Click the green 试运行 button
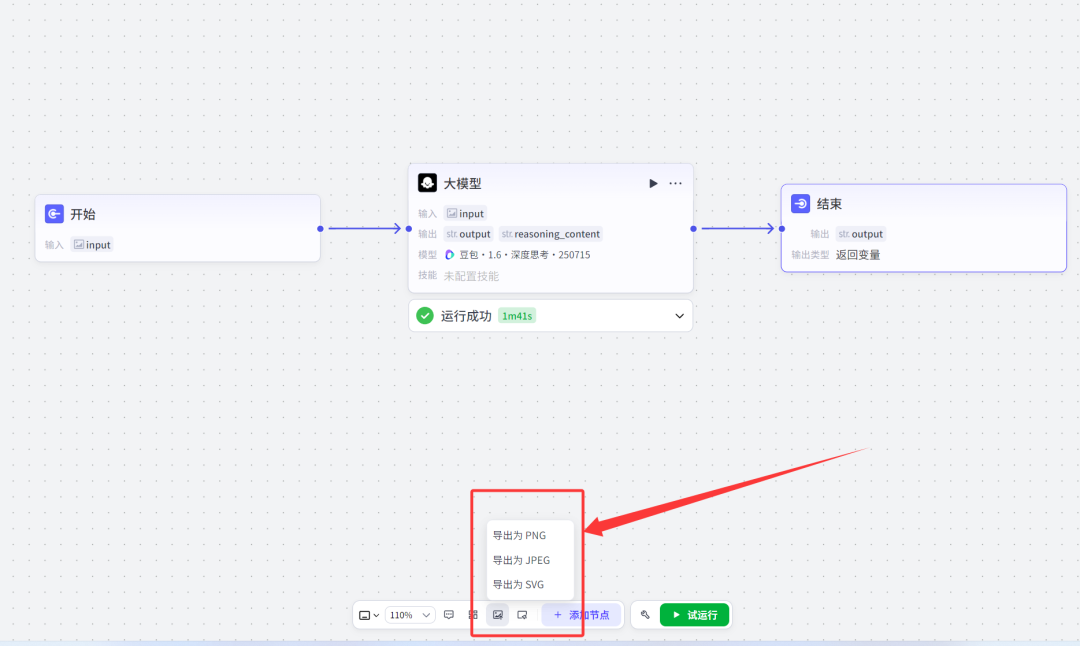Screen dimensions: 1080x646 [x=694, y=614]
